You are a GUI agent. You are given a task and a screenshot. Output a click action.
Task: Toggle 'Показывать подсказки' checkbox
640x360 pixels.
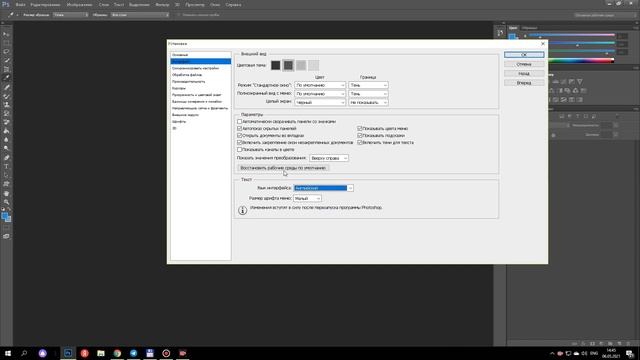[x=360, y=136]
